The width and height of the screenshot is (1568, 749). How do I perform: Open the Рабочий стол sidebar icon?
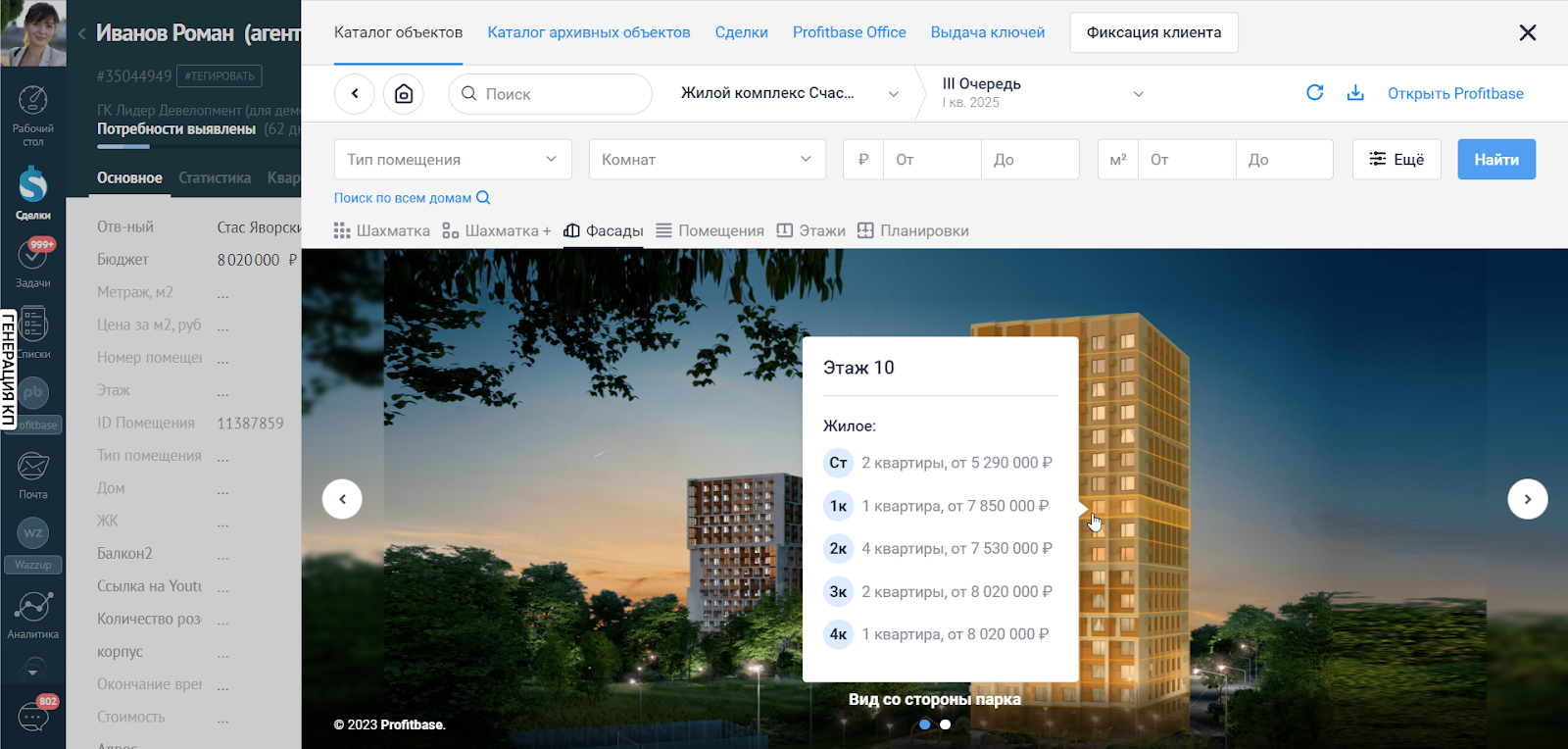click(x=32, y=115)
